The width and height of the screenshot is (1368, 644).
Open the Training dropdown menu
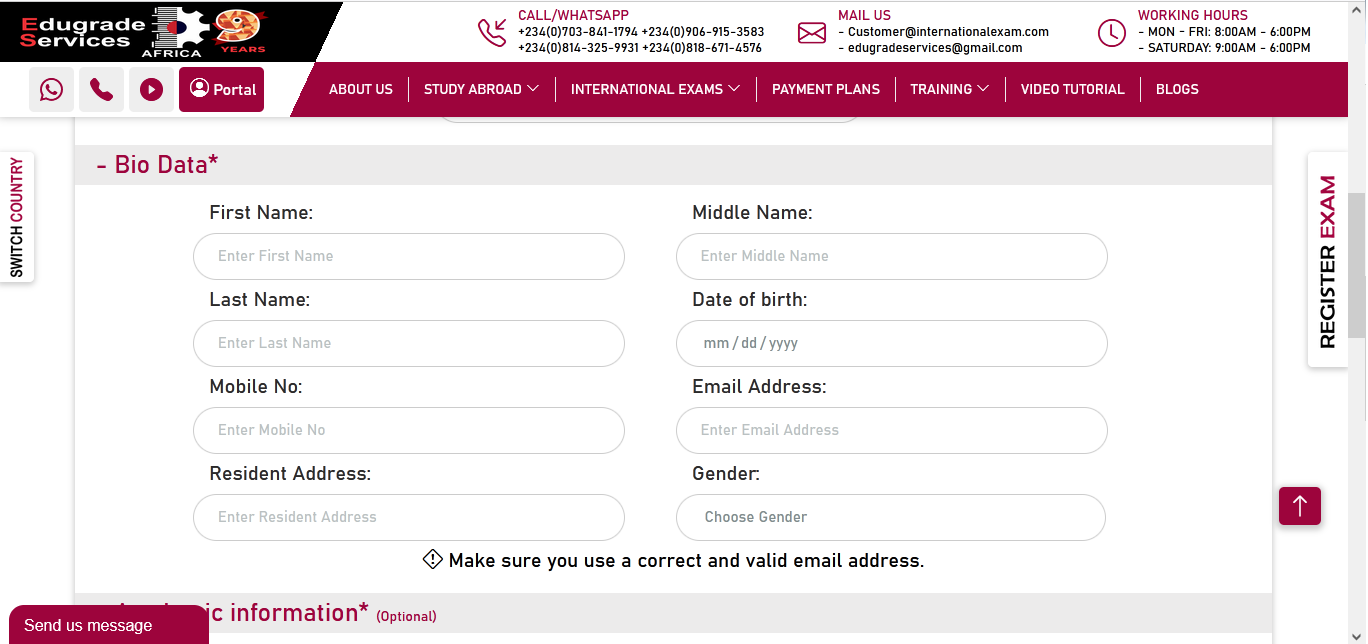click(x=949, y=89)
